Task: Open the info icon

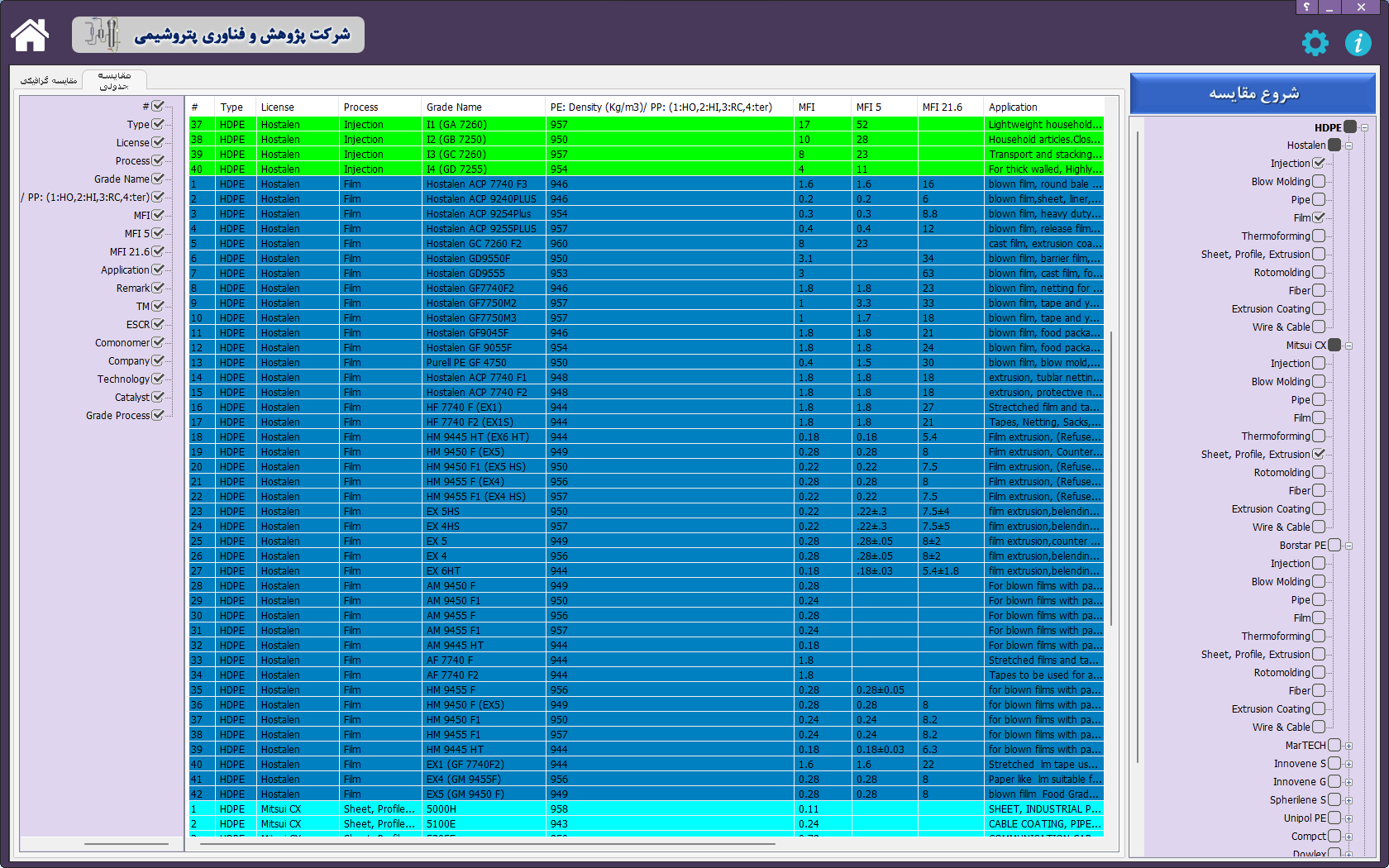Action: click(x=1358, y=43)
